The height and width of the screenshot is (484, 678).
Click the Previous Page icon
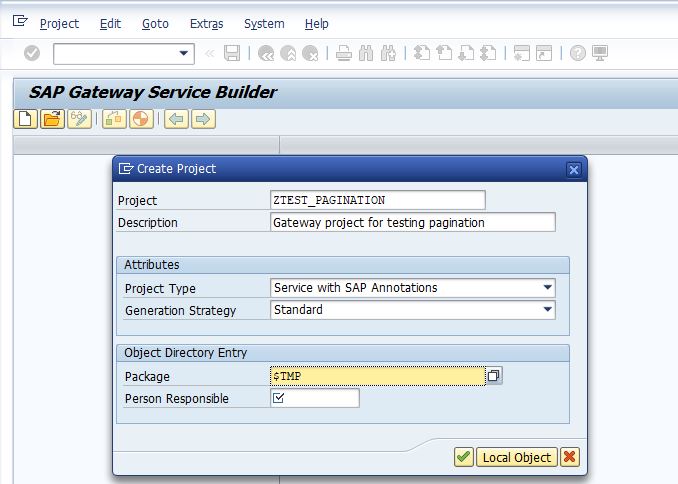pyautogui.click(x=444, y=53)
